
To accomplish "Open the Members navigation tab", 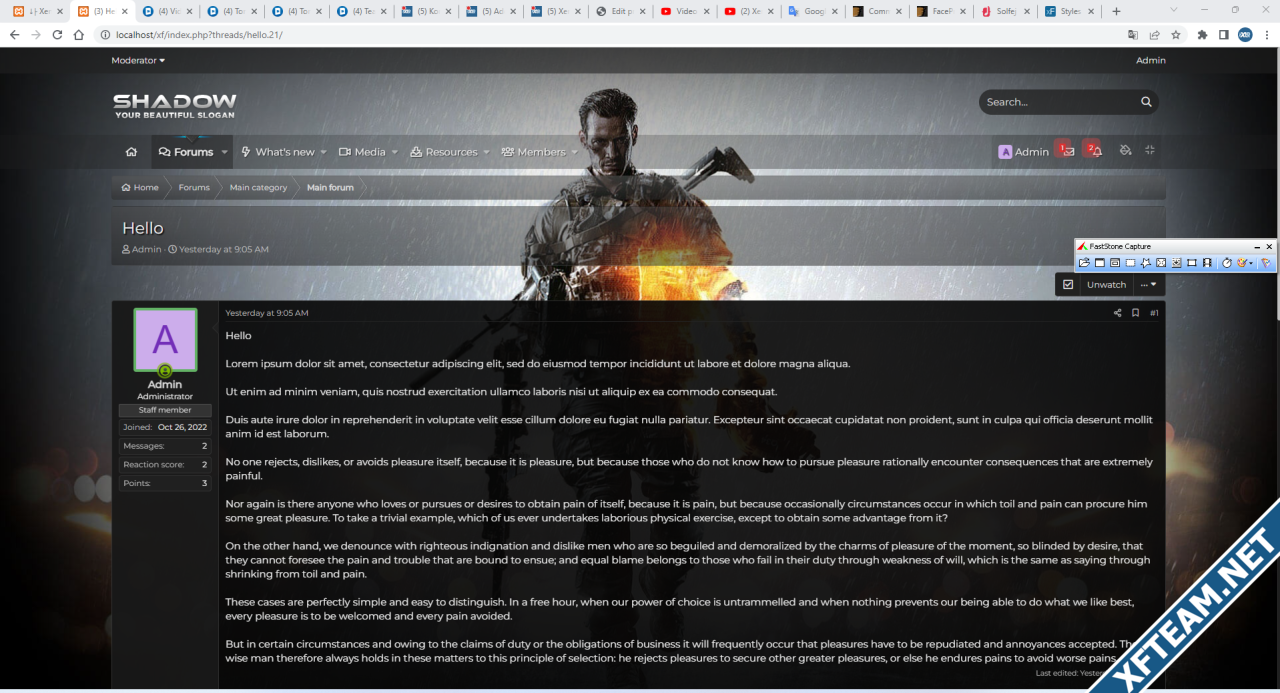I will tap(533, 152).
